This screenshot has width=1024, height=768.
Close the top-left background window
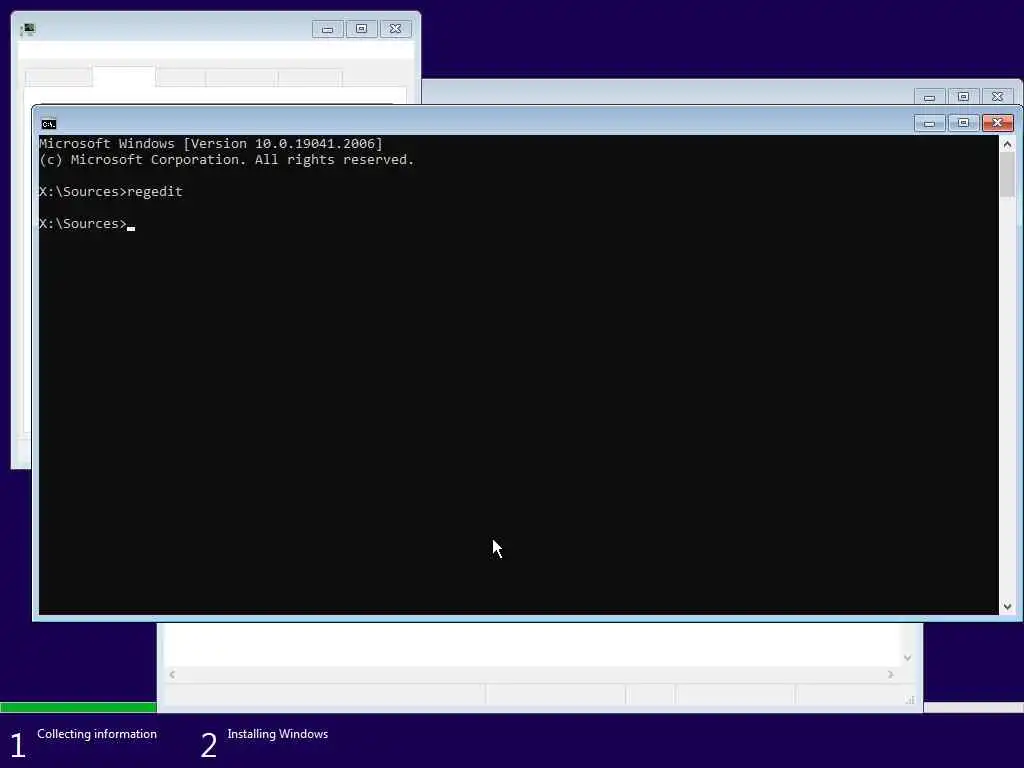click(x=395, y=29)
